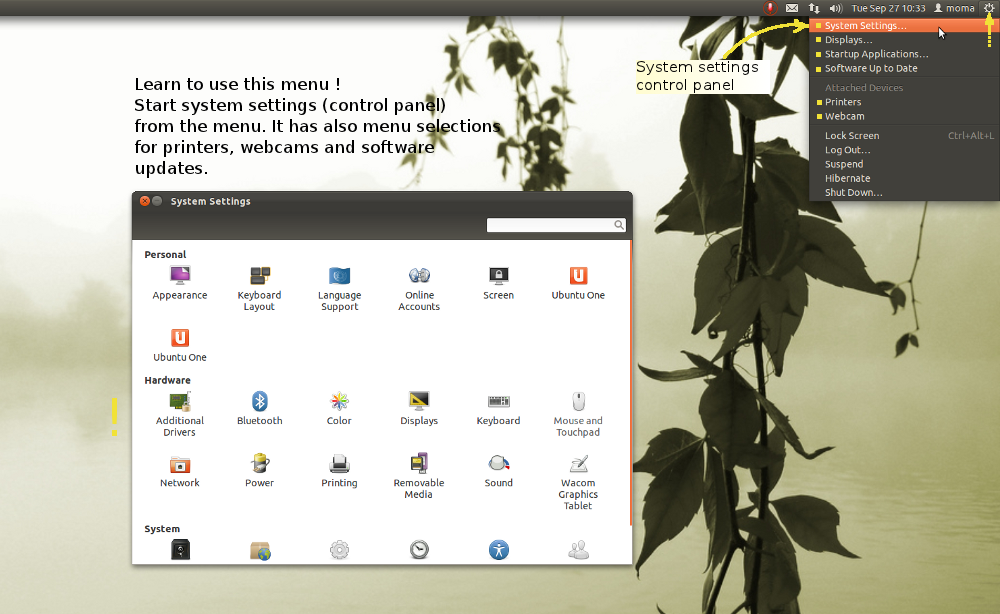Open the mail envelope indicator in top panel
Viewport: 1000px width, 614px height.
(x=791, y=8)
